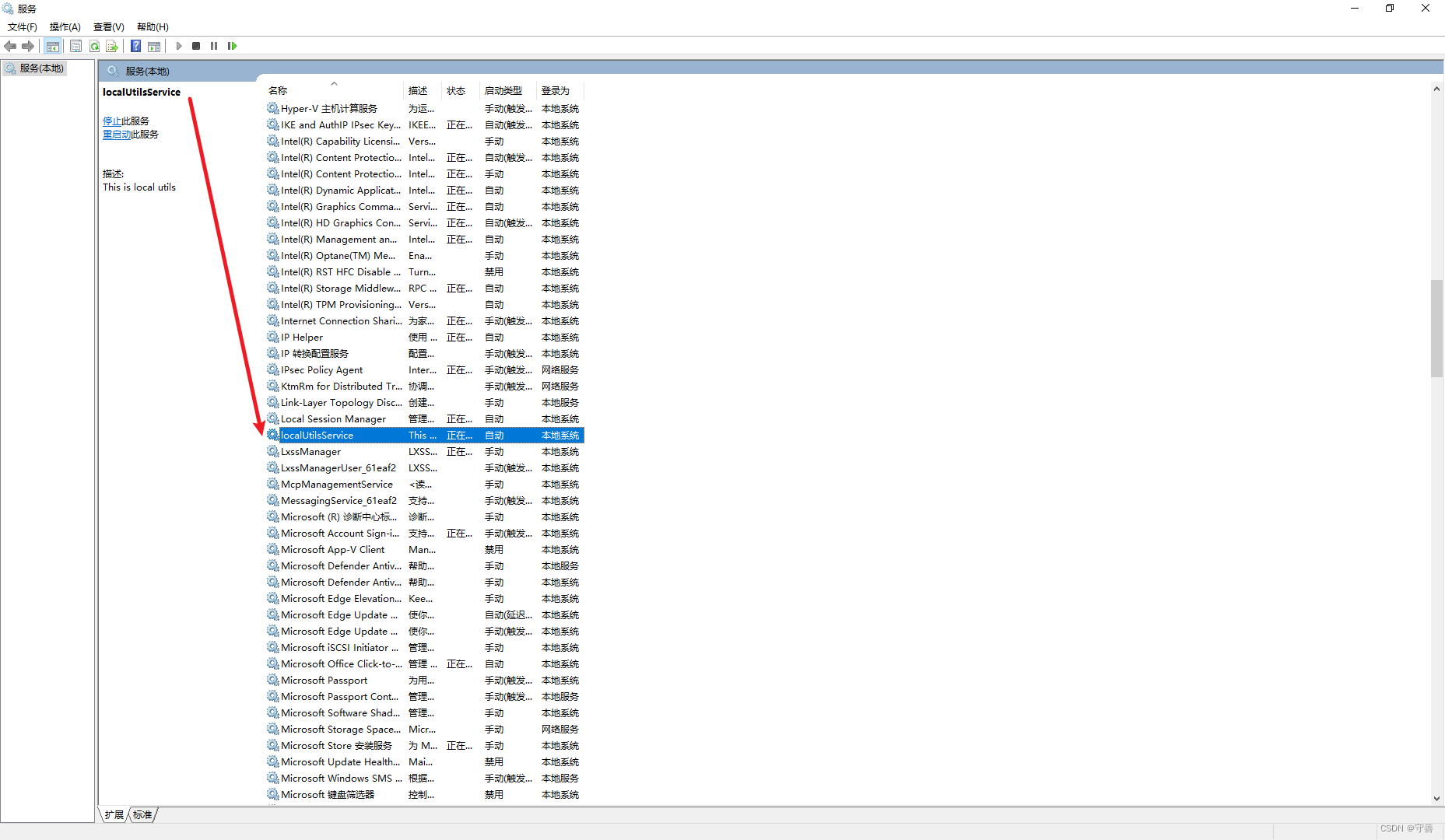Select the MessagingService_61eaf2 row
This screenshot has height=840, width=1445.
[424, 501]
